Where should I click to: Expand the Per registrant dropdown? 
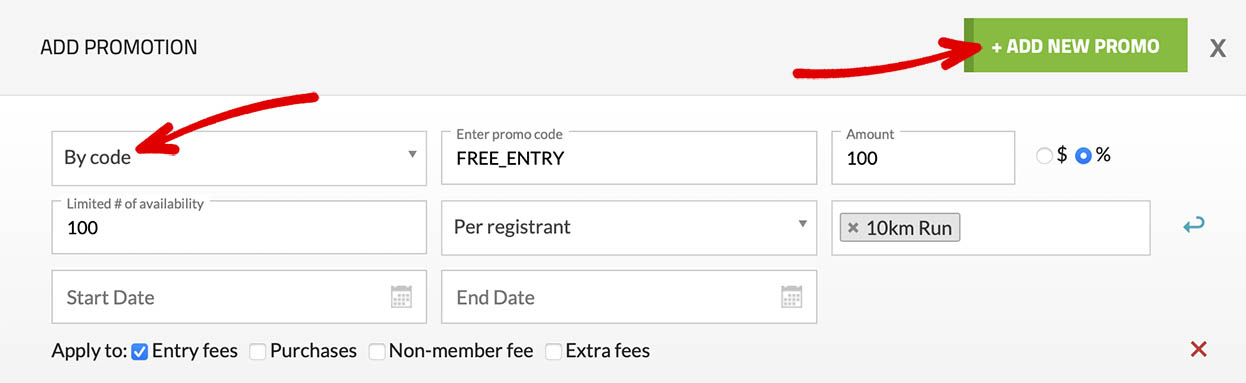pyautogui.click(x=629, y=227)
